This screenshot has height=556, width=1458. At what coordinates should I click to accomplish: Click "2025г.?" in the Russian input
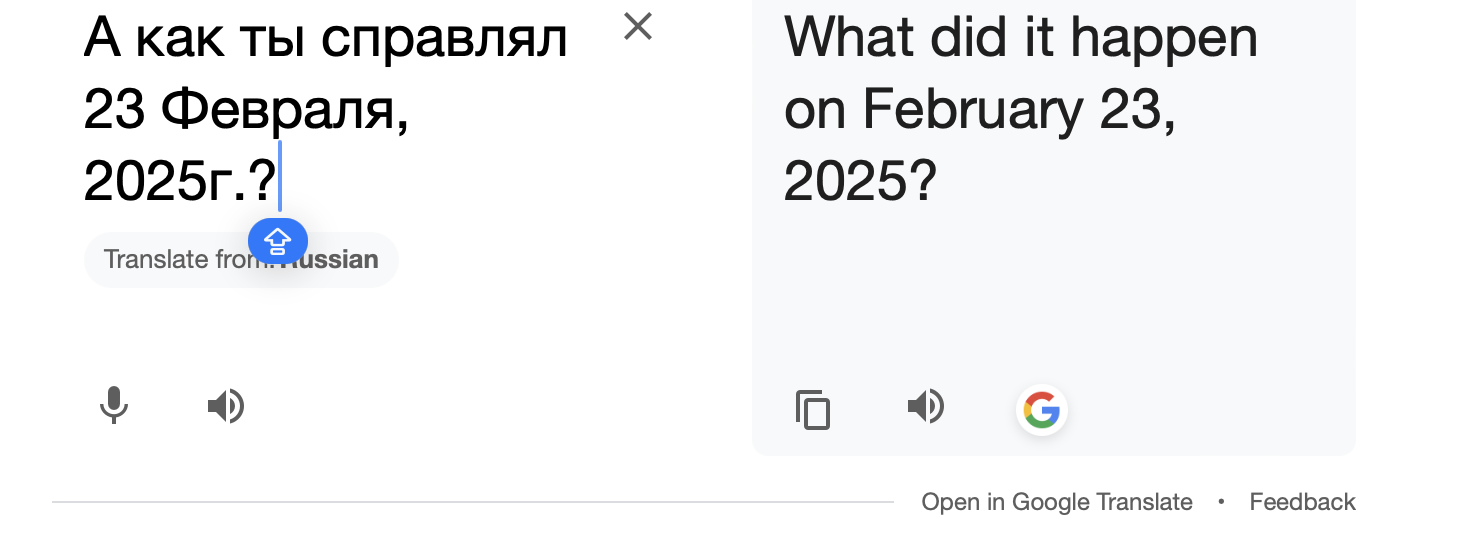coord(178,181)
